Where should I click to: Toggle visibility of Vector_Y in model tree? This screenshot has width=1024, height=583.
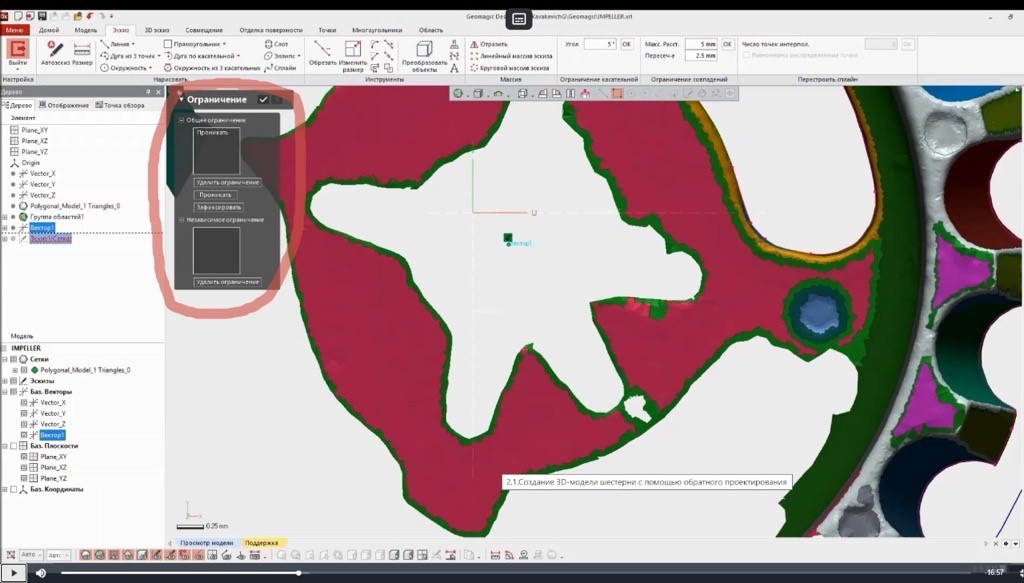pyautogui.click(x=24, y=413)
